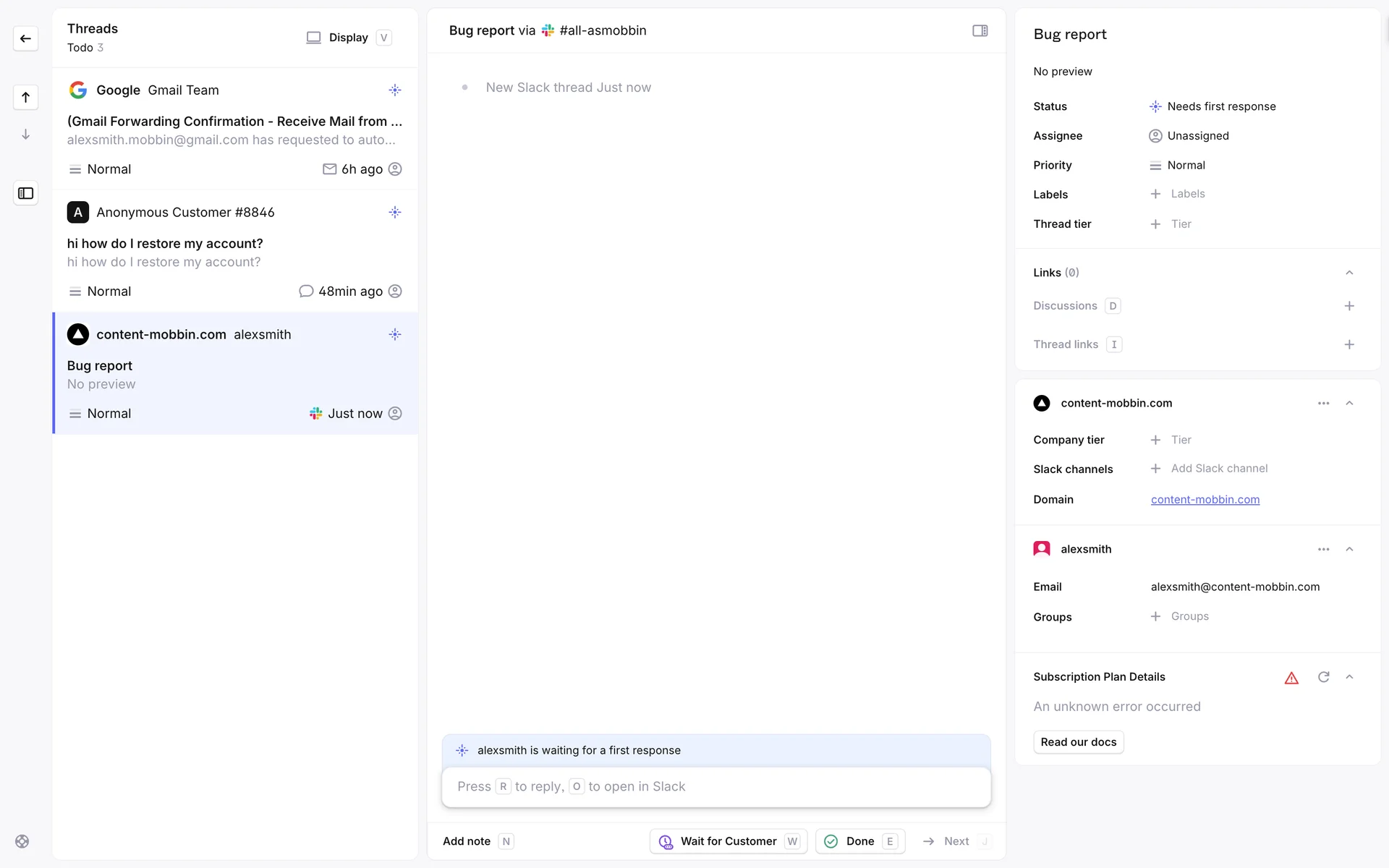Collapse the alexsmith customer section
Screen dimensions: 1389x868
[x=1349, y=550]
